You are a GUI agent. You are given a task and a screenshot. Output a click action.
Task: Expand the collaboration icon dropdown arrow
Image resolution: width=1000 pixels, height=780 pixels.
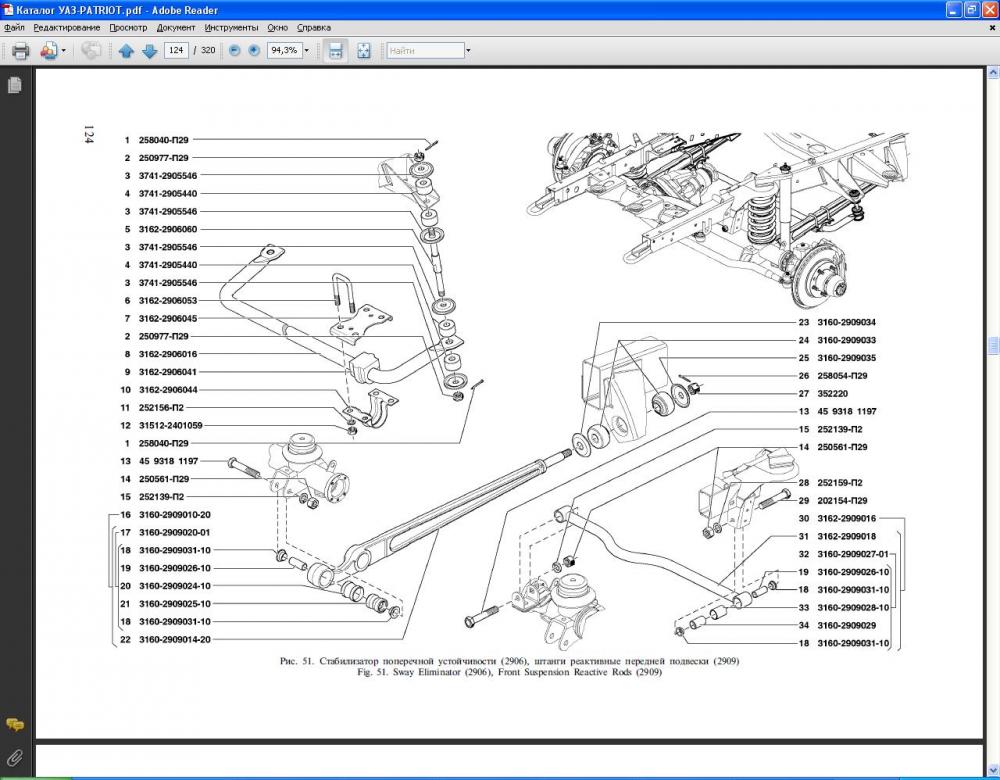[x=64, y=51]
